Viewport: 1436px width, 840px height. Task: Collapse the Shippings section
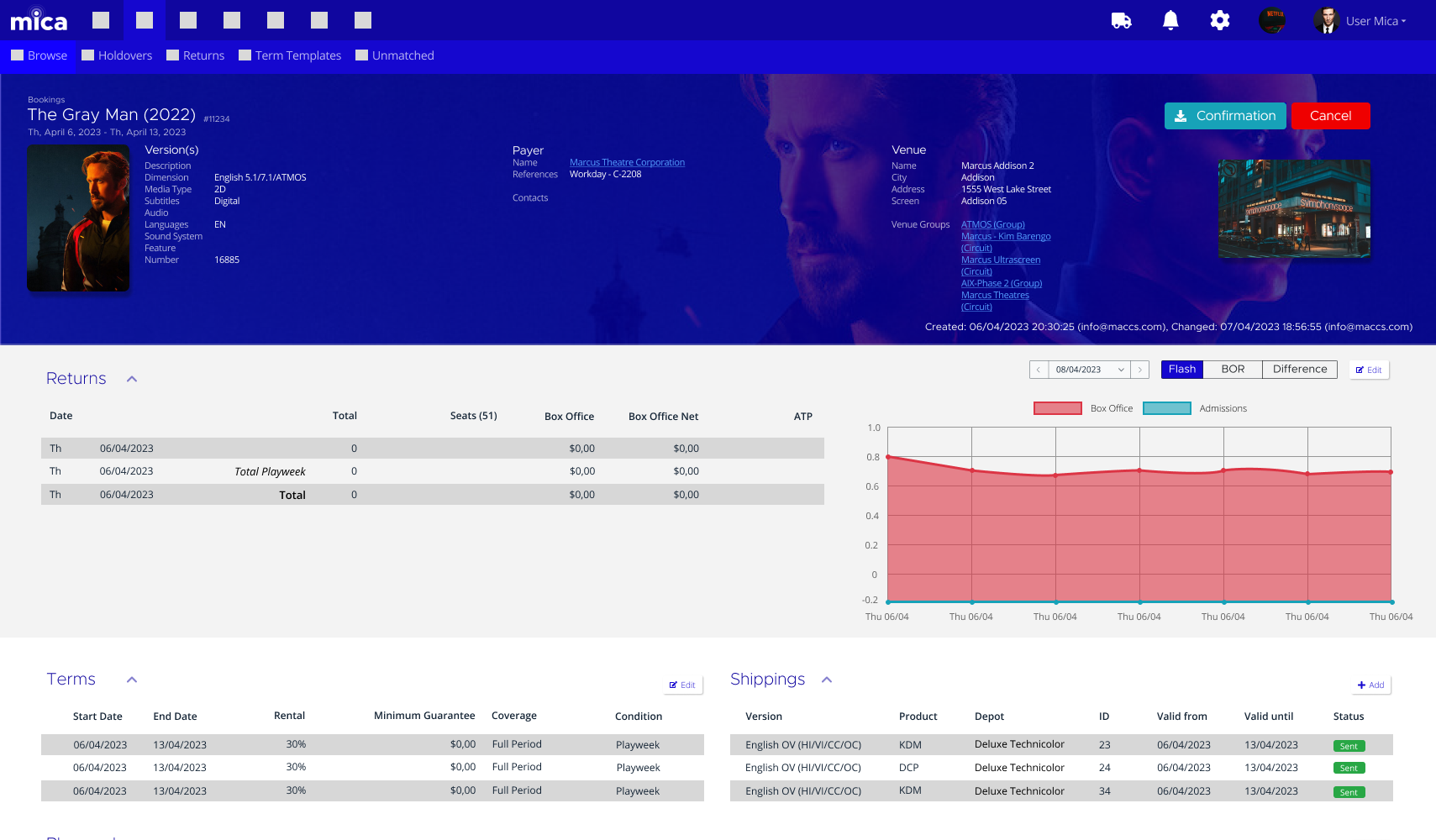827,680
